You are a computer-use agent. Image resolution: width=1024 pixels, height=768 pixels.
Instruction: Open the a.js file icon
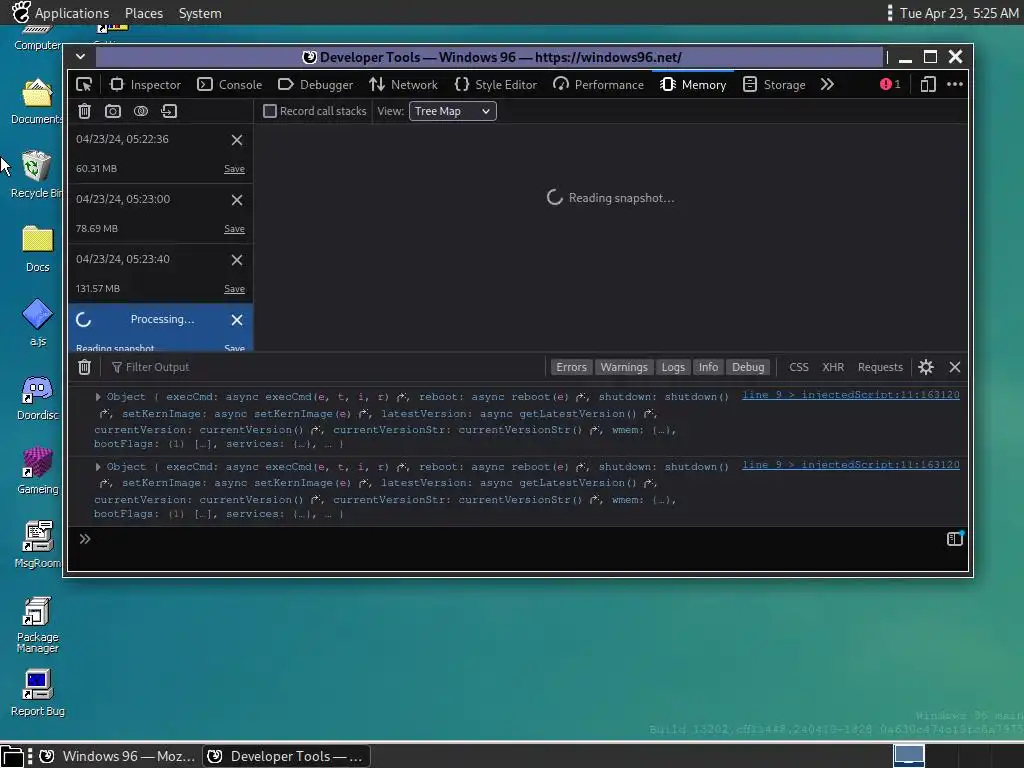[x=37, y=323]
